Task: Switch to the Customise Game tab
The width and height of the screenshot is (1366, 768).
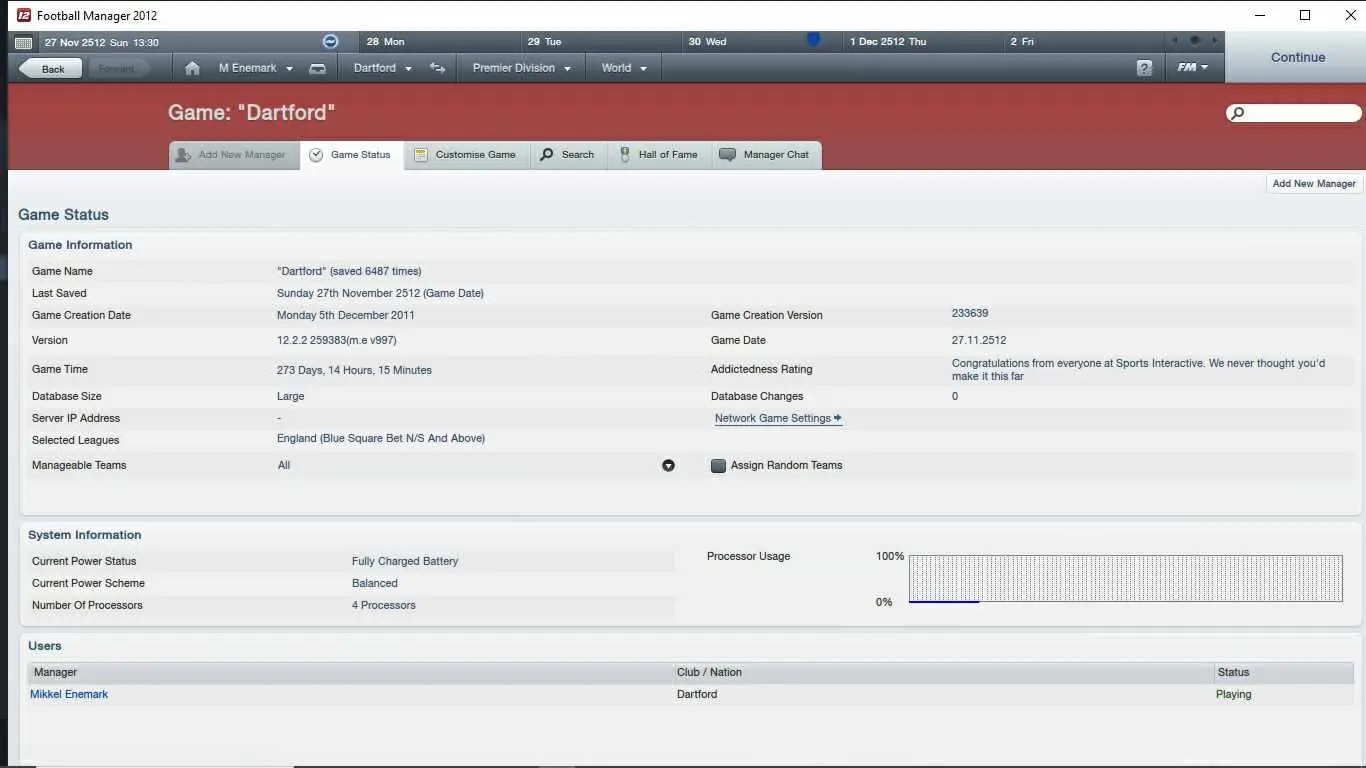Action: (466, 155)
